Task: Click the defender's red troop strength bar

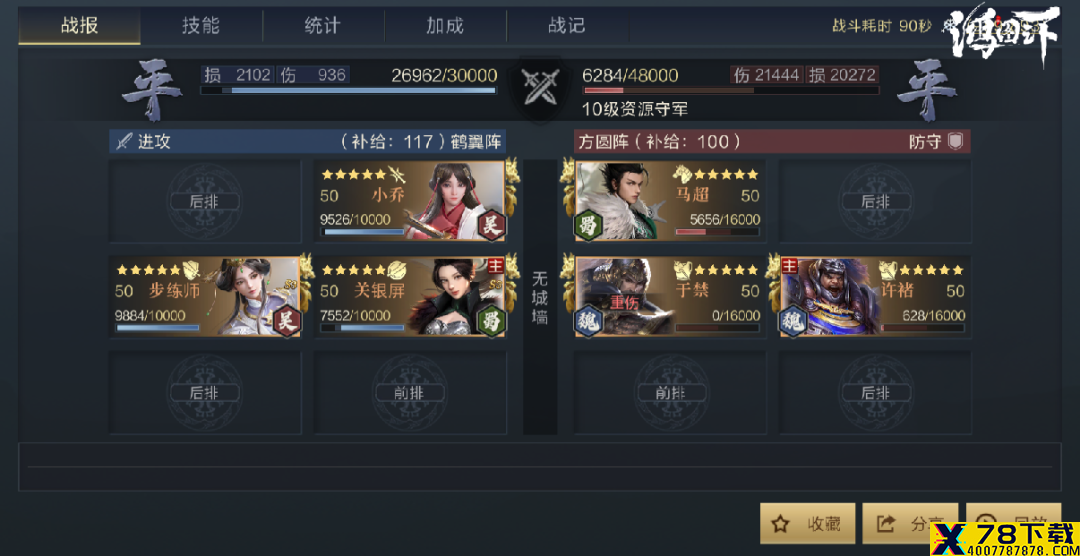Action: (731, 90)
